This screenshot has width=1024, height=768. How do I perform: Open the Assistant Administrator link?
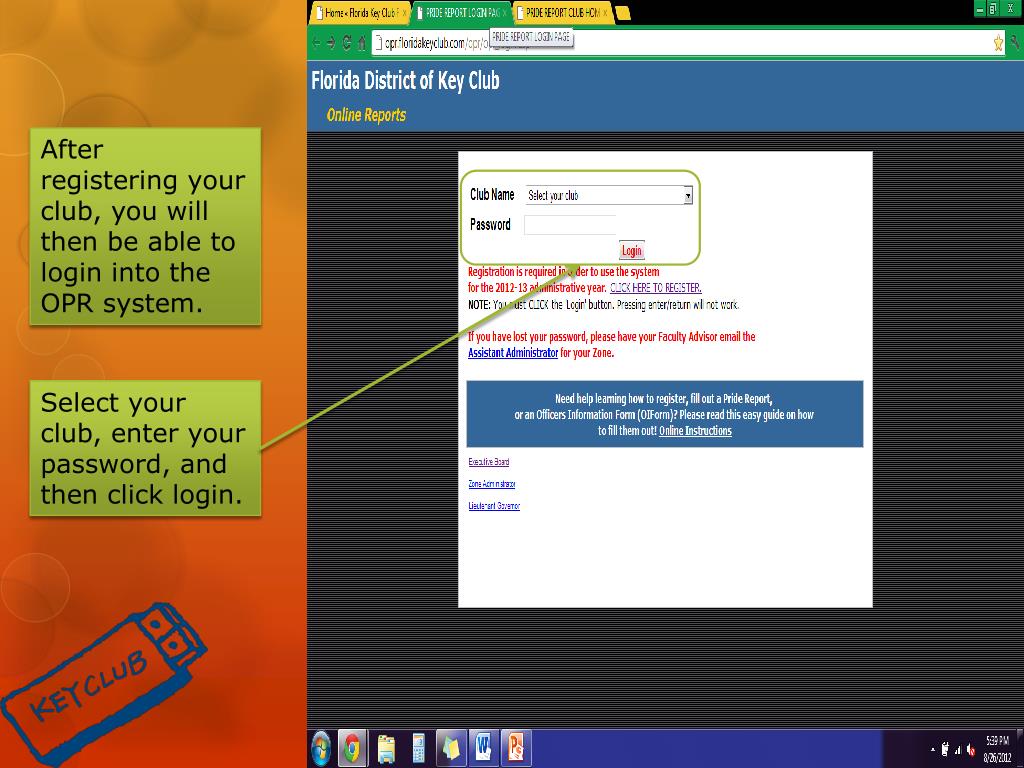pyautogui.click(x=513, y=353)
